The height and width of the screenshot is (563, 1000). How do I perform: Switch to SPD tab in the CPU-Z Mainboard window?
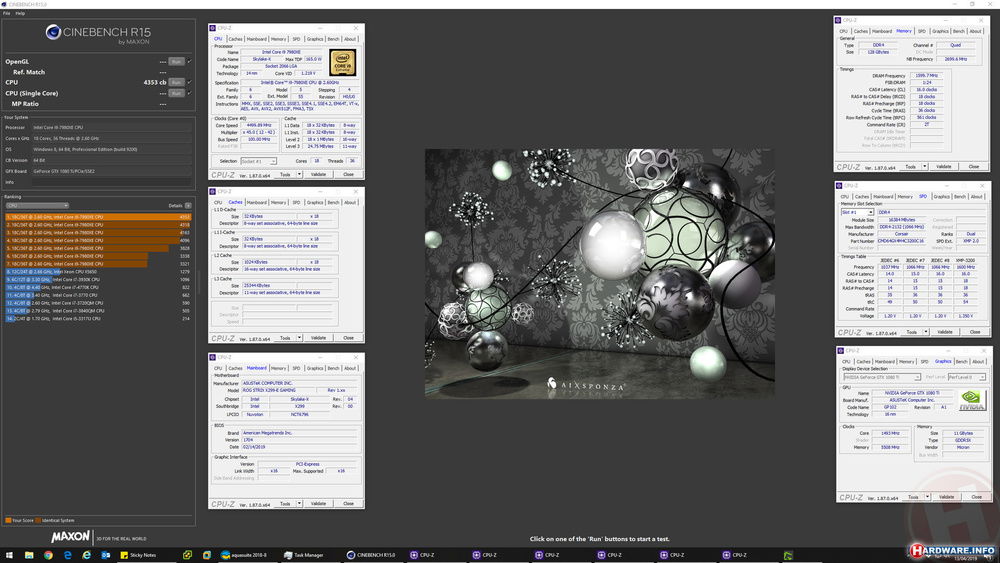[296, 368]
